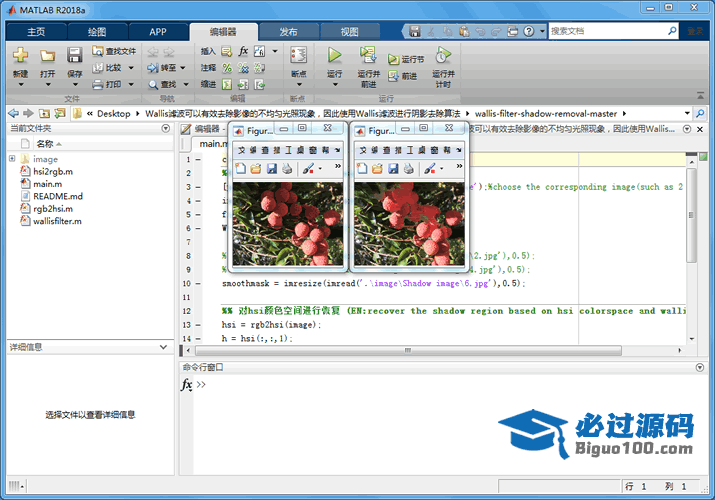
Task: Click the Run and Advance (运行并前进) icon
Action: click(367, 56)
